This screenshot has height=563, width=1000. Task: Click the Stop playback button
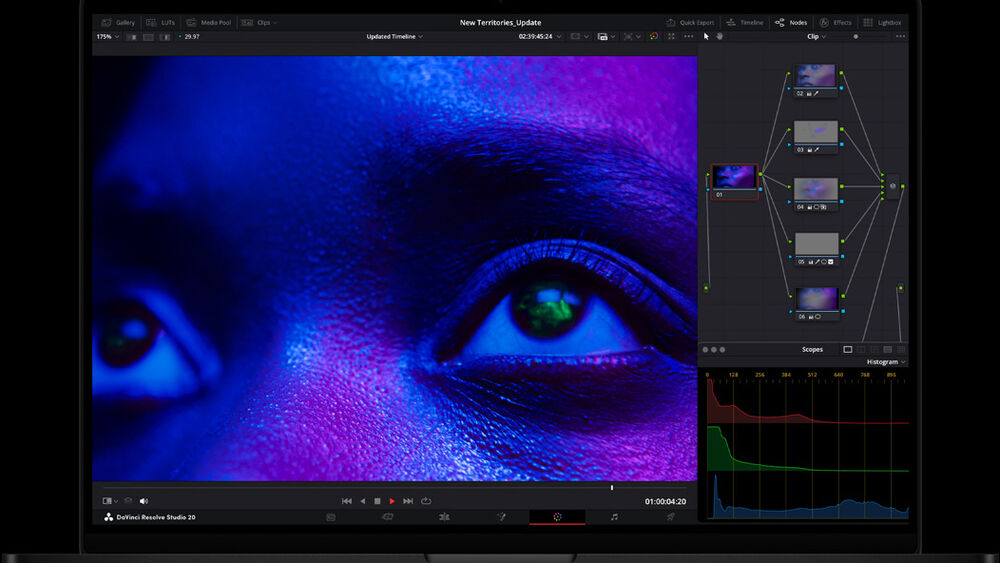[x=377, y=501]
